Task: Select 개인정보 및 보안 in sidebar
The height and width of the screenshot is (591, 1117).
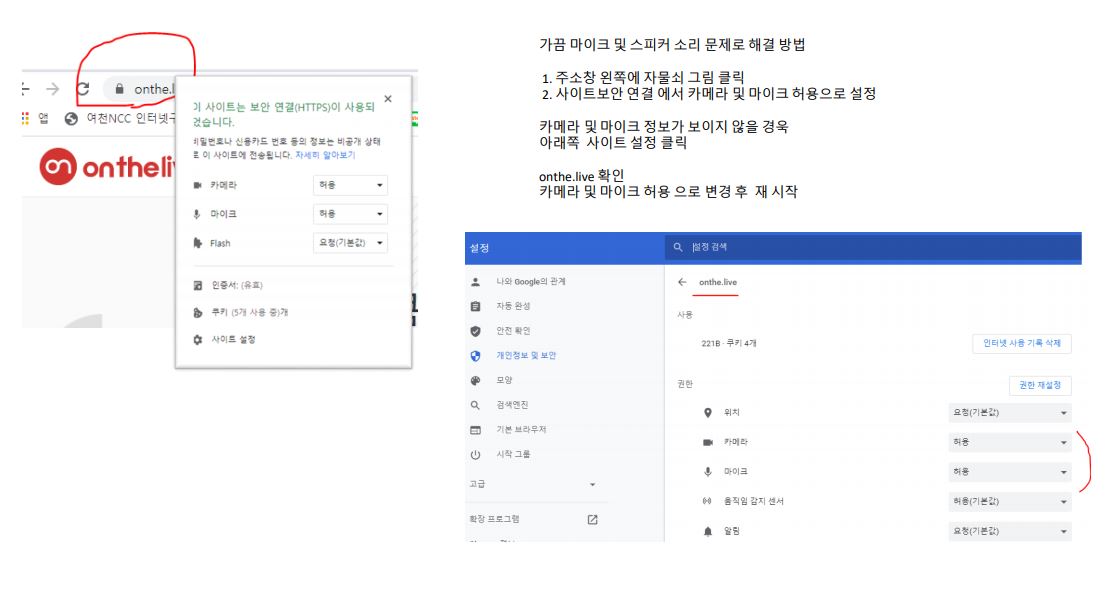Action: (525, 355)
